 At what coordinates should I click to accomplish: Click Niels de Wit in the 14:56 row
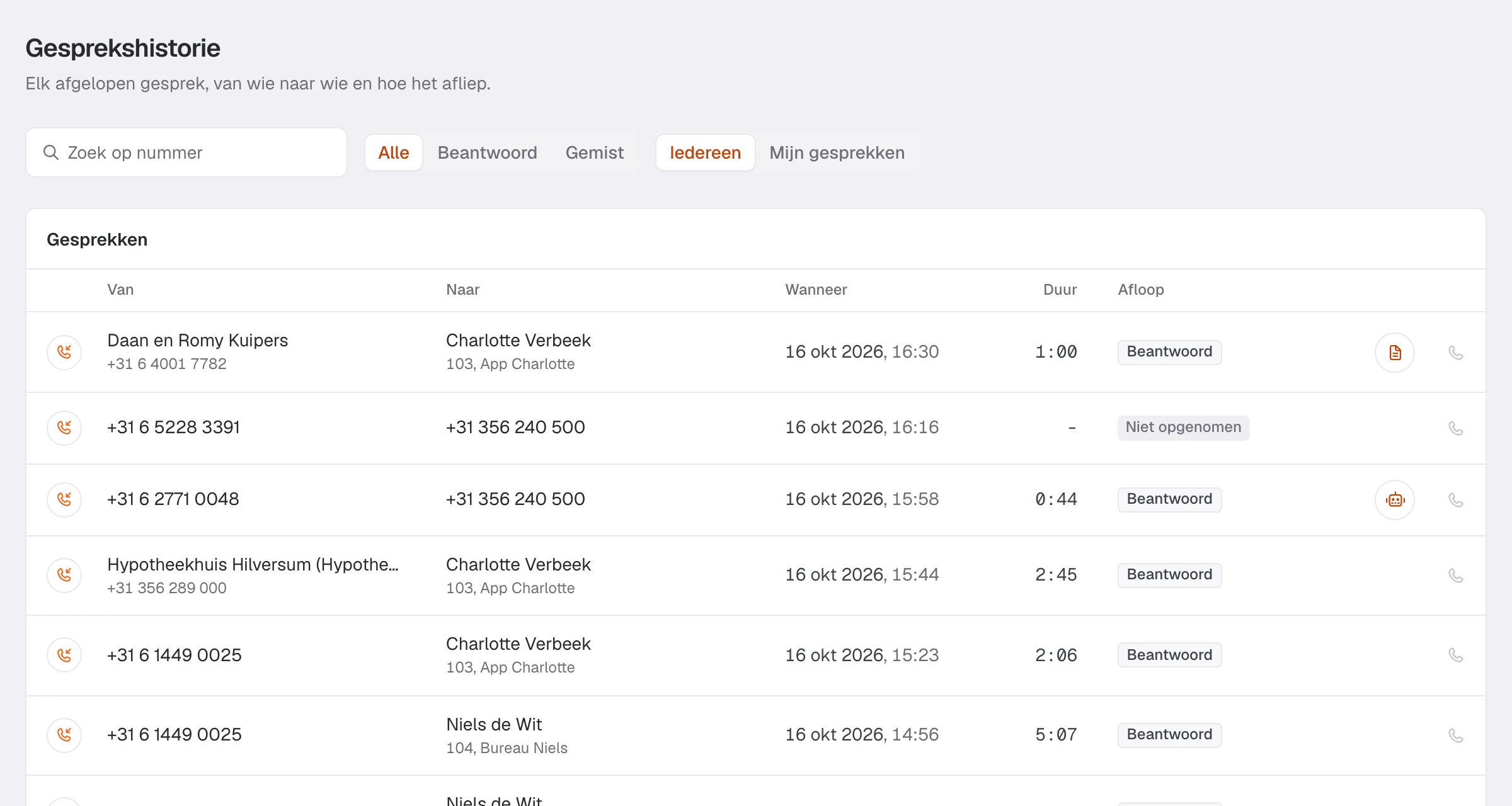coord(494,725)
